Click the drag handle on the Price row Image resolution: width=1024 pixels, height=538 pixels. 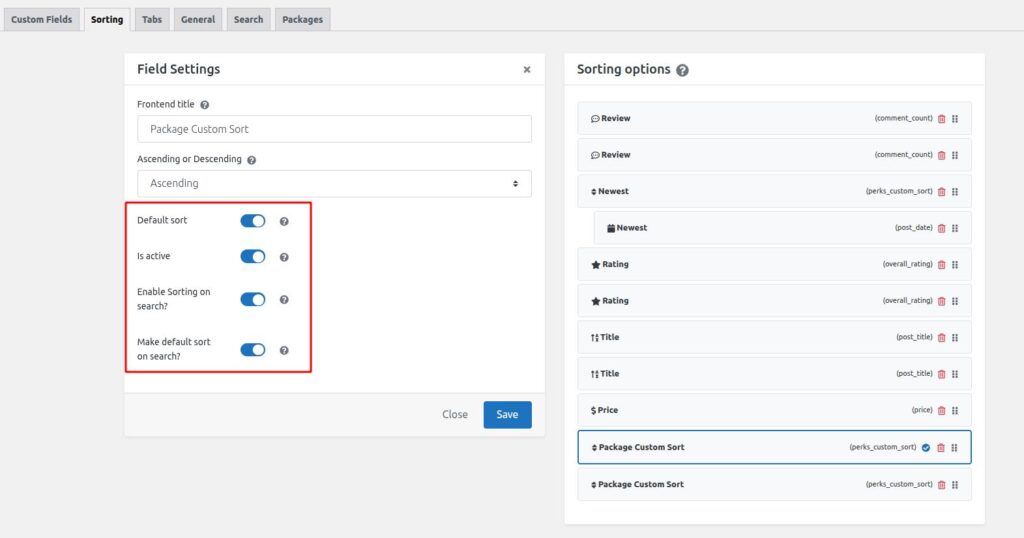click(955, 411)
